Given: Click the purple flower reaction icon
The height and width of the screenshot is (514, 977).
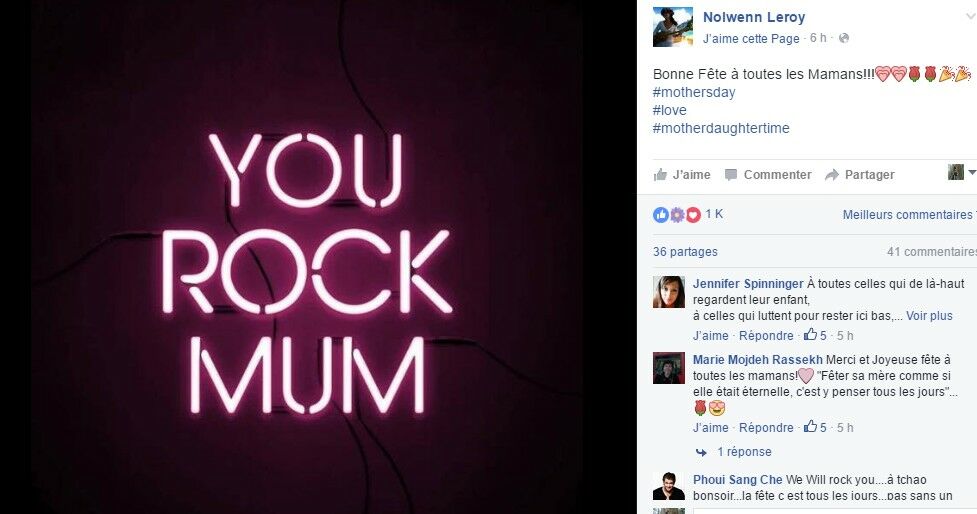Looking at the screenshot, I should (677, 215).
